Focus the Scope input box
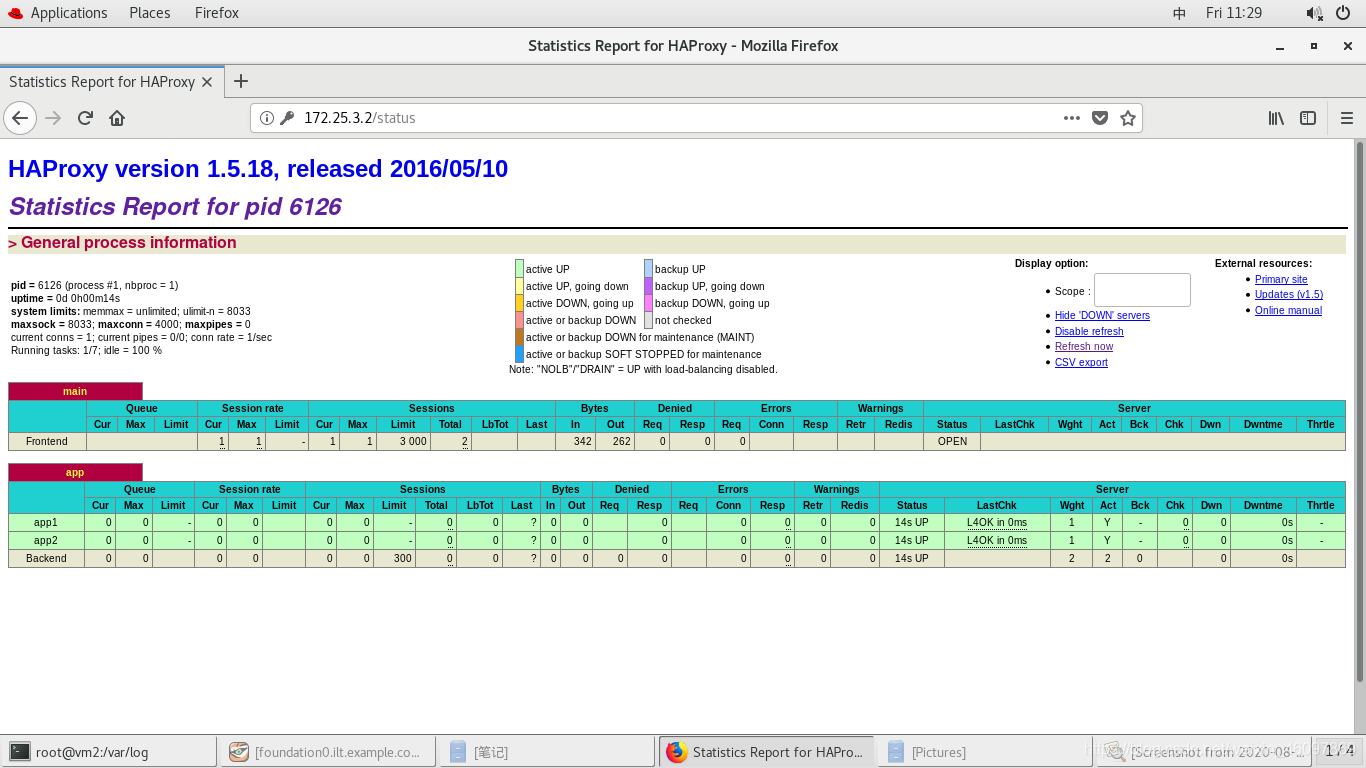 [x=1142, y=290]
